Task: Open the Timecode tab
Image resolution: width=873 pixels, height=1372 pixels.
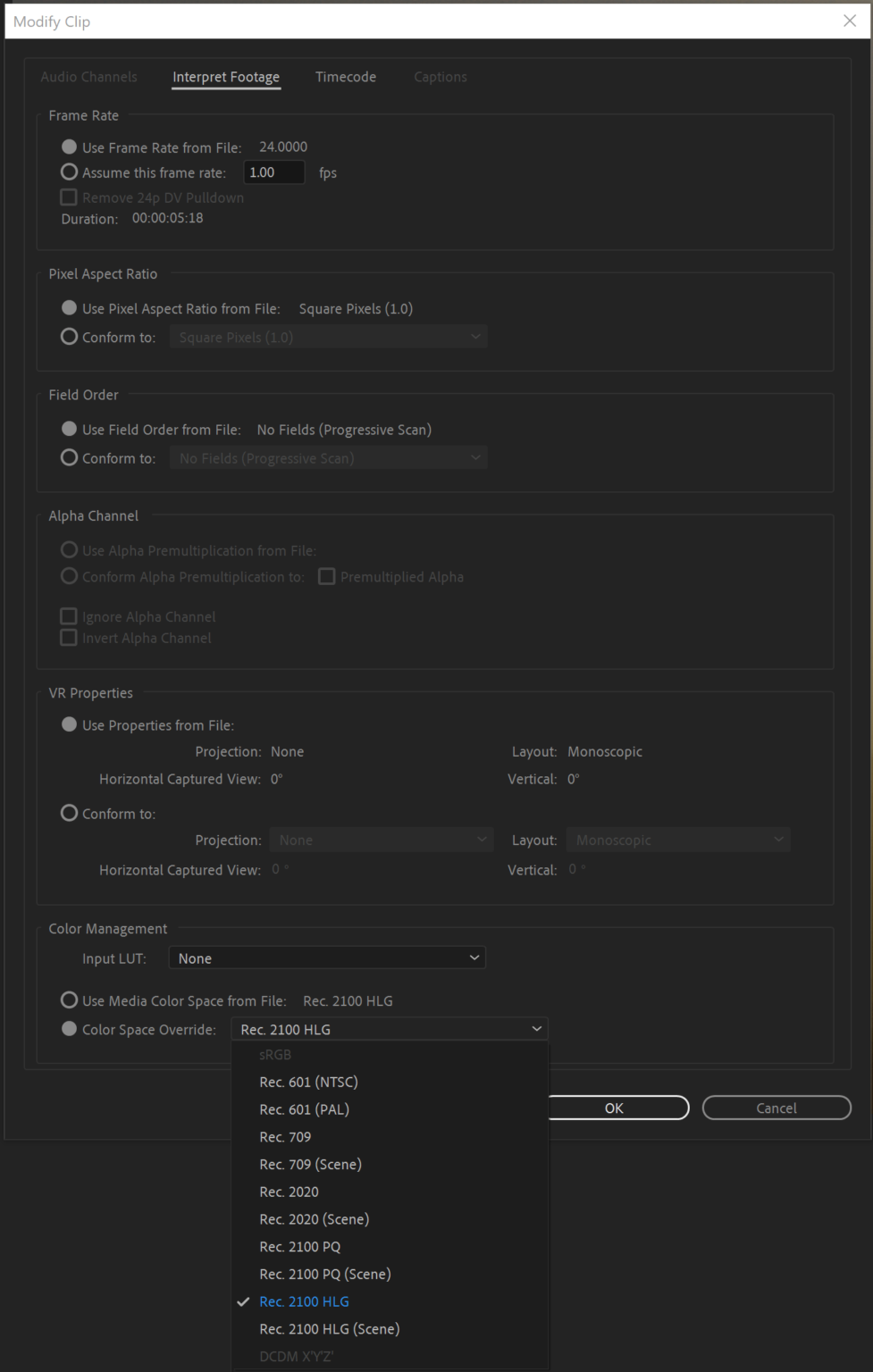Action: [x=346, y=77]
